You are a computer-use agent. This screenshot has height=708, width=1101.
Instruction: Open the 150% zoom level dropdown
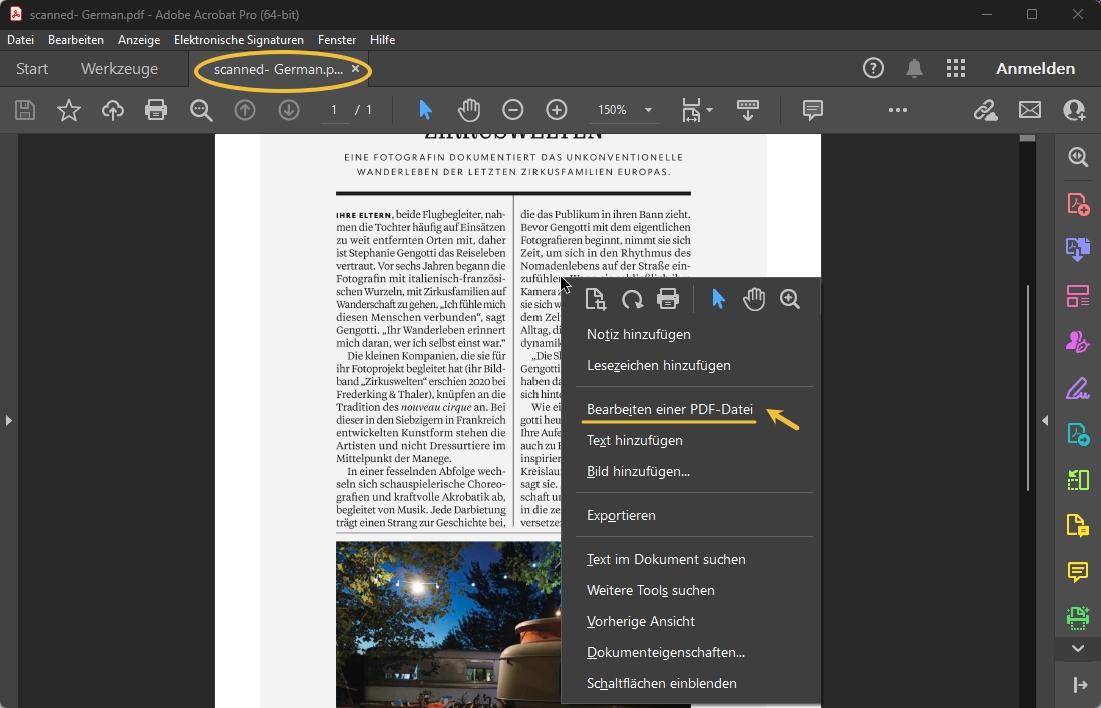tap(624, 110)
